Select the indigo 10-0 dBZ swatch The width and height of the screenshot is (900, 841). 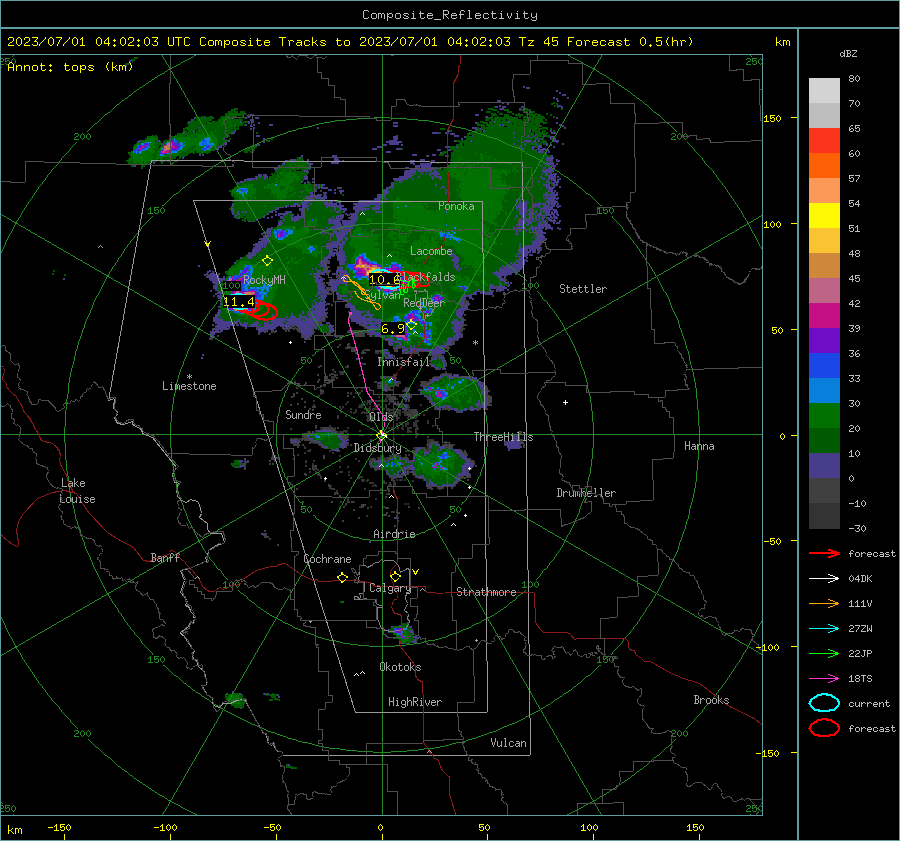coord(824,466)
